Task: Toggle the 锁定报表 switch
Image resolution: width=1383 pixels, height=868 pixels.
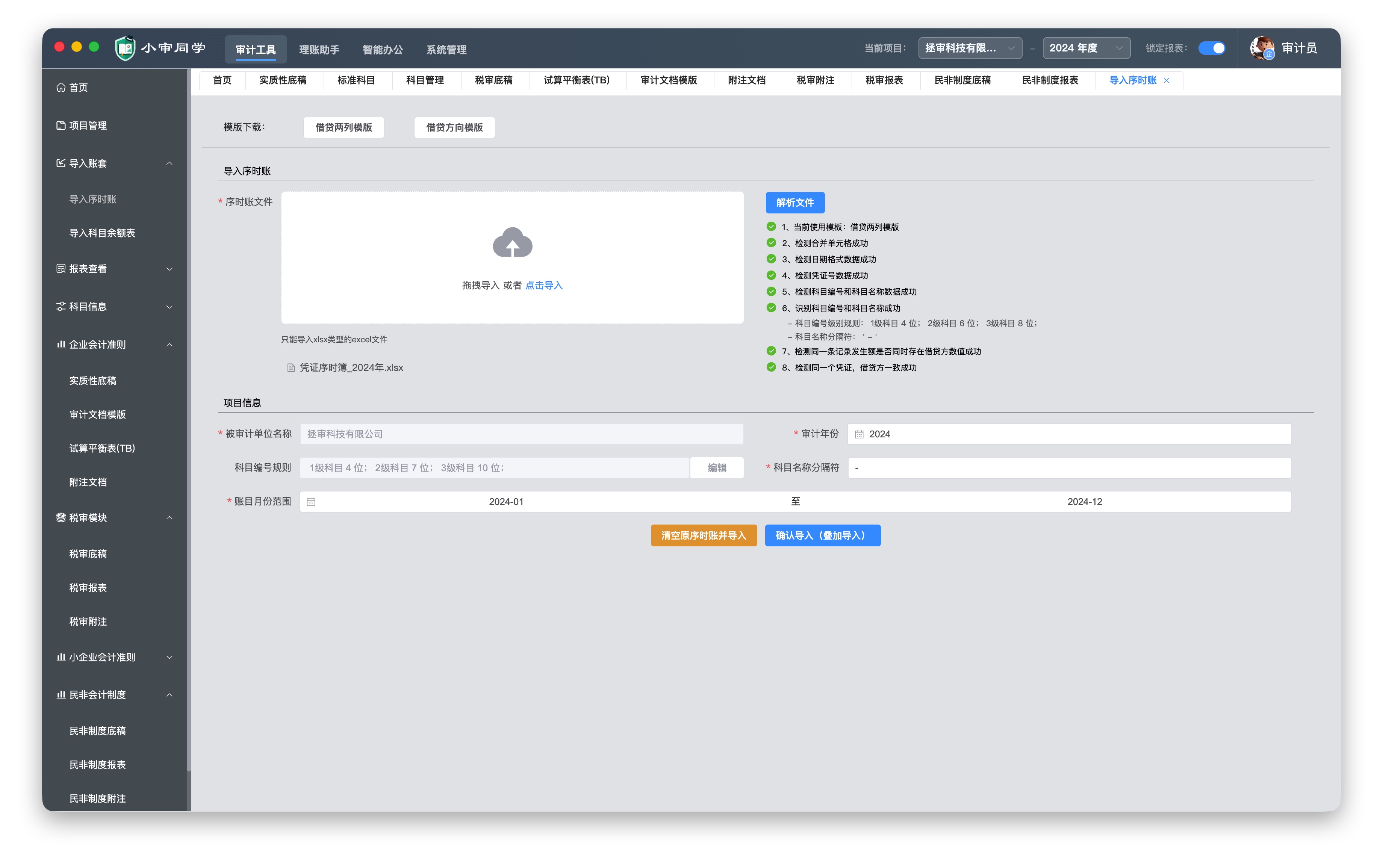Action: 1211,48
